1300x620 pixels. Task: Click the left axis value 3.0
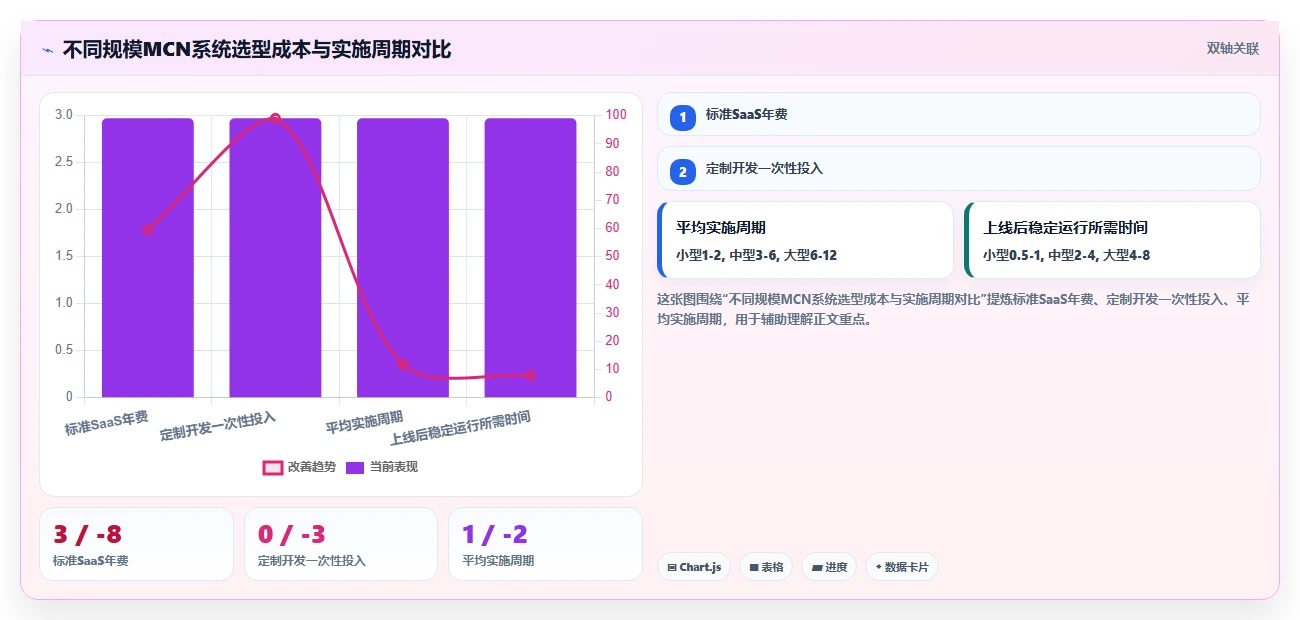point(64,115)
